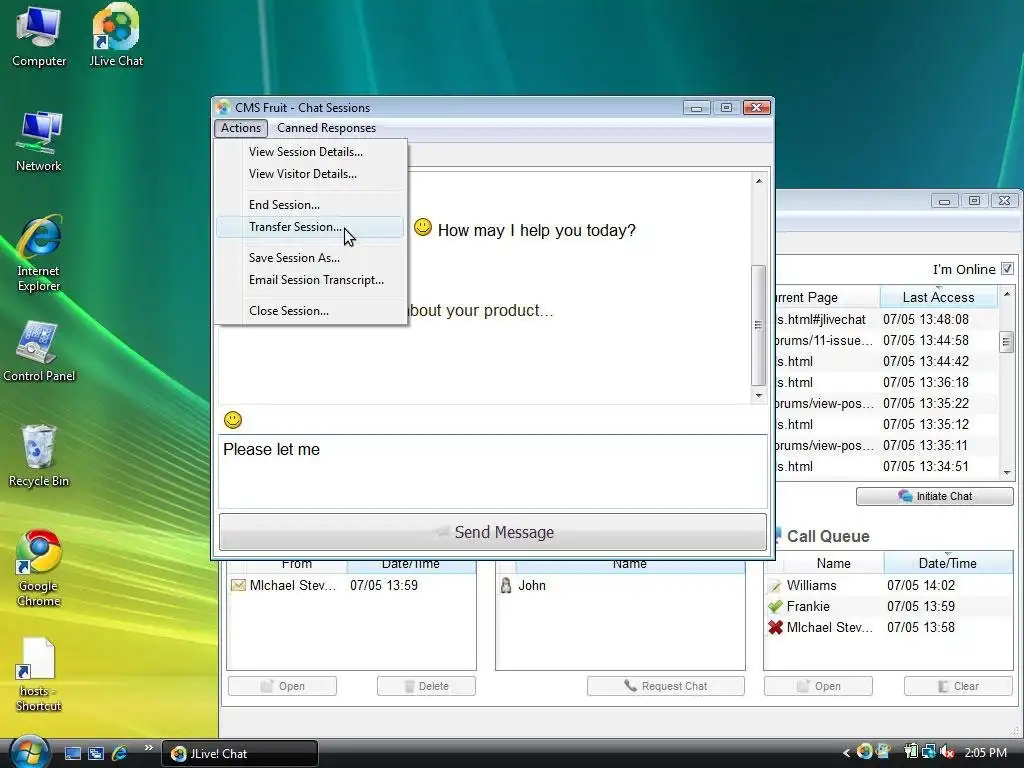The width and height of the screenshot is (1024, 768).
Task: Click the chat transcript scrollbar thumb
Action: tap(758, 325)
